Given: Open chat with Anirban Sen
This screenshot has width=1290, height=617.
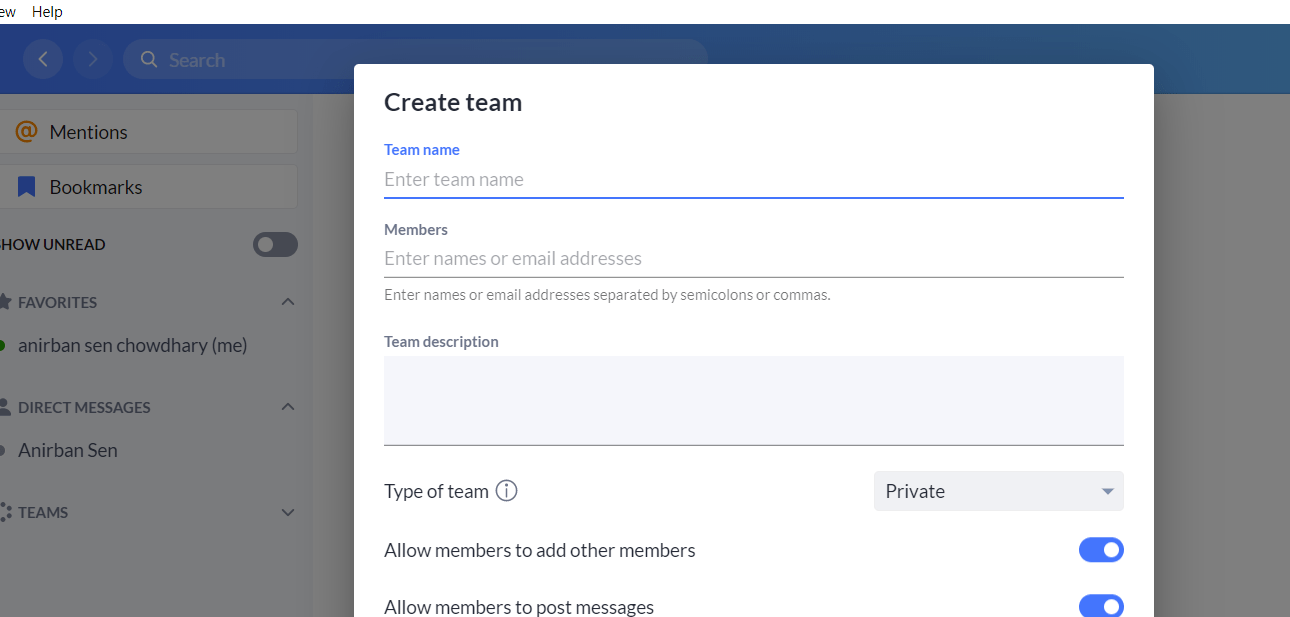Looking at the screenshot, I should [x=67, y=450].
